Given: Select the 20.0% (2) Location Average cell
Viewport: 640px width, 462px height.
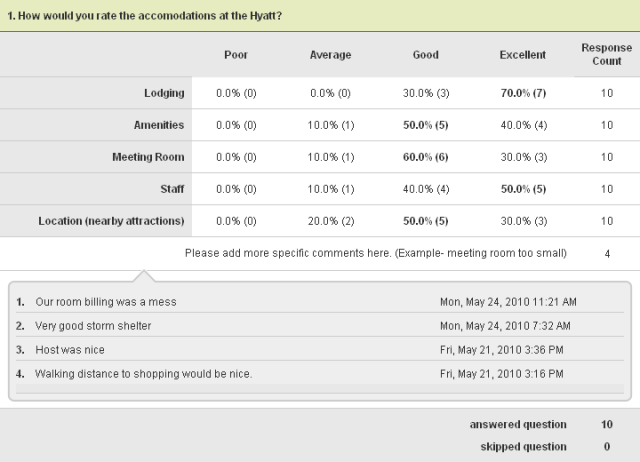Looking at the screenshot, I should point(330,221).
